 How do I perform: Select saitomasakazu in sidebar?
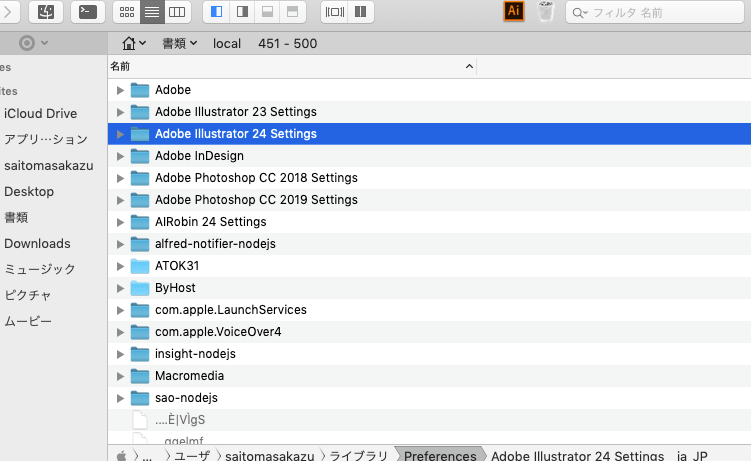[x=49, y=166]
